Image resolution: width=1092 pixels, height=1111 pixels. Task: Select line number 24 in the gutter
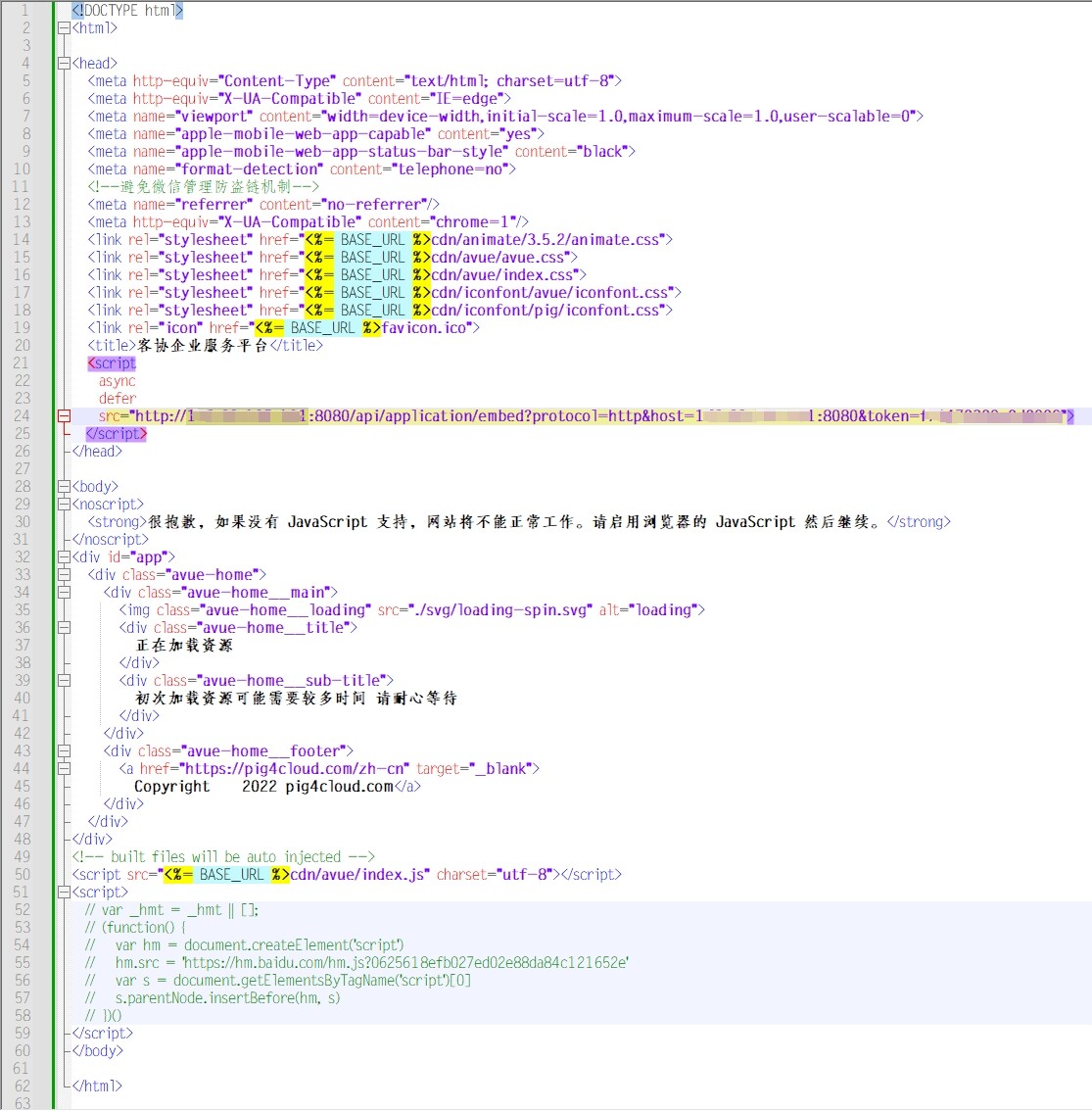coord(22,416)
